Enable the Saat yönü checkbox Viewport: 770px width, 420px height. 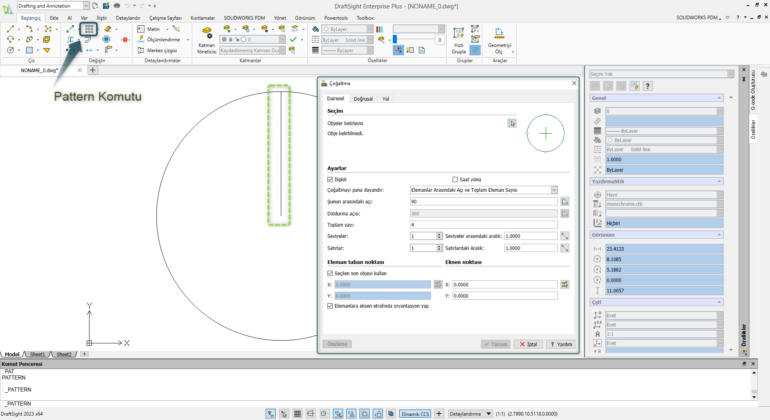pos(455,179)
